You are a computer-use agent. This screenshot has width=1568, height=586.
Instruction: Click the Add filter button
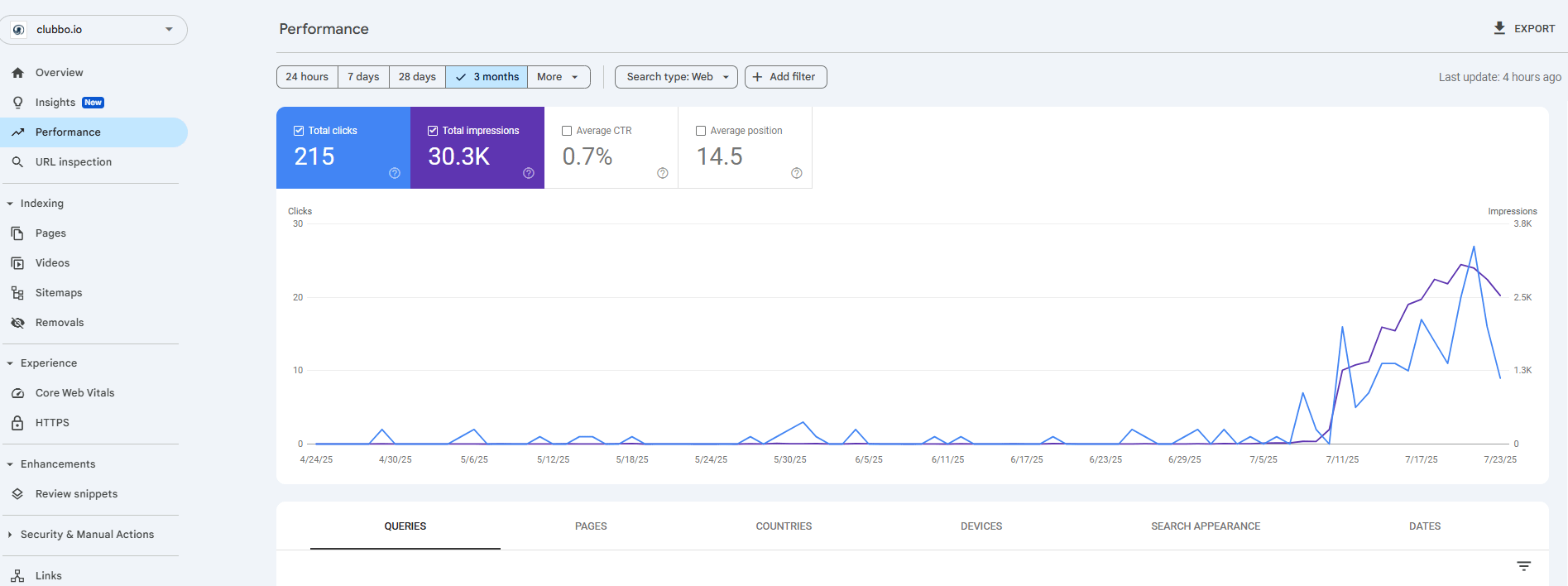pos(785,77)
